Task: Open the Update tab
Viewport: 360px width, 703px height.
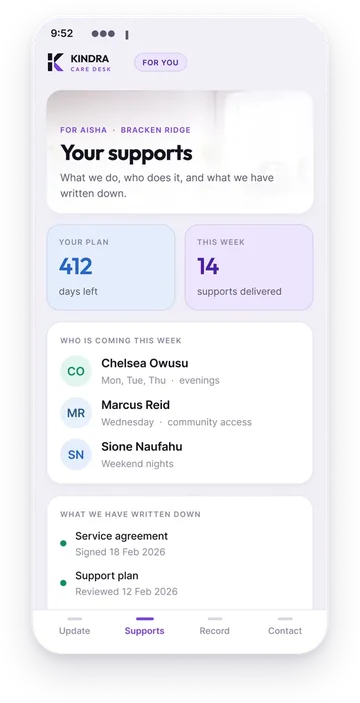Action: 74,627
